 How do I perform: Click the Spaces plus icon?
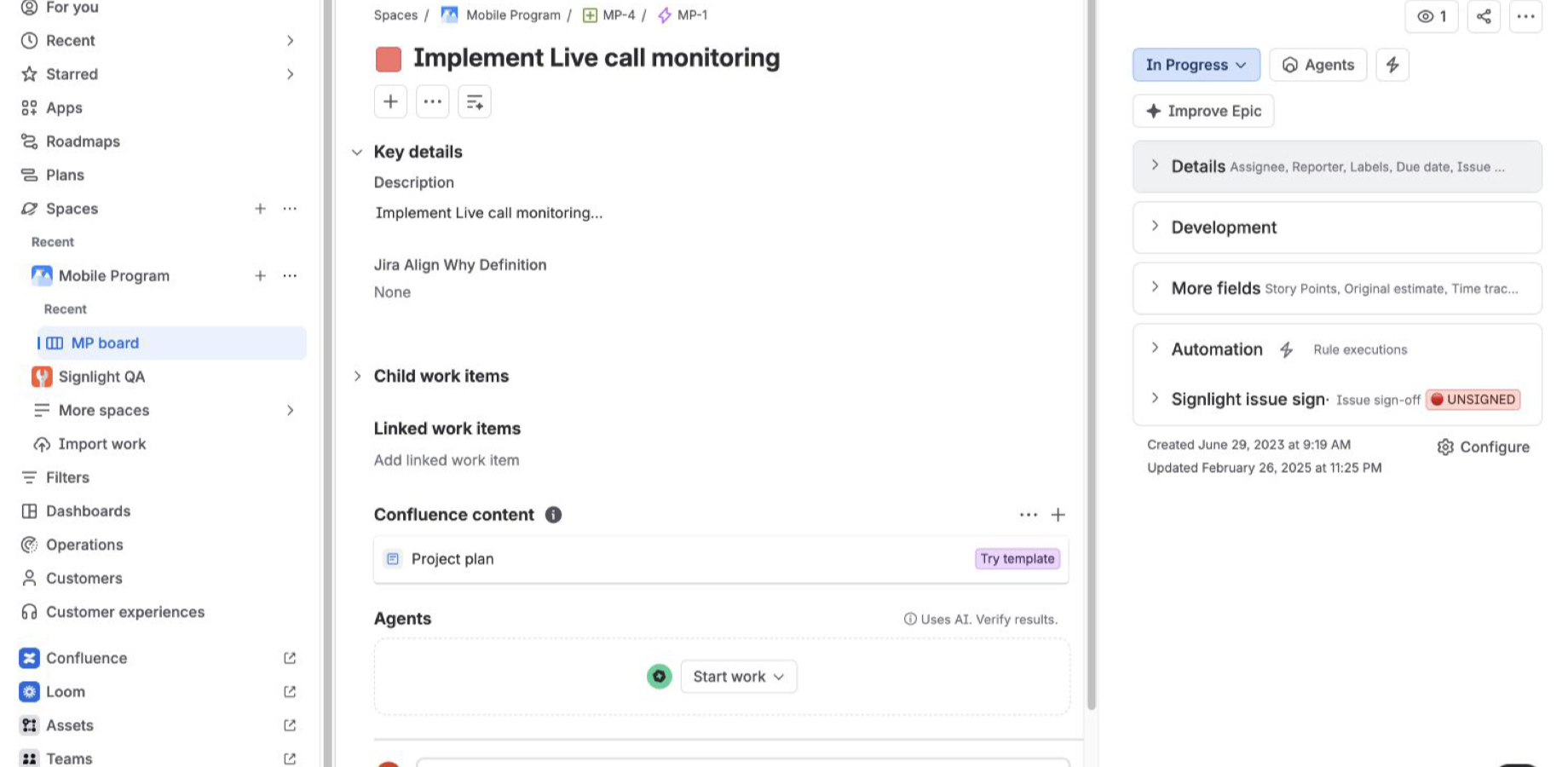pos(260,209)
